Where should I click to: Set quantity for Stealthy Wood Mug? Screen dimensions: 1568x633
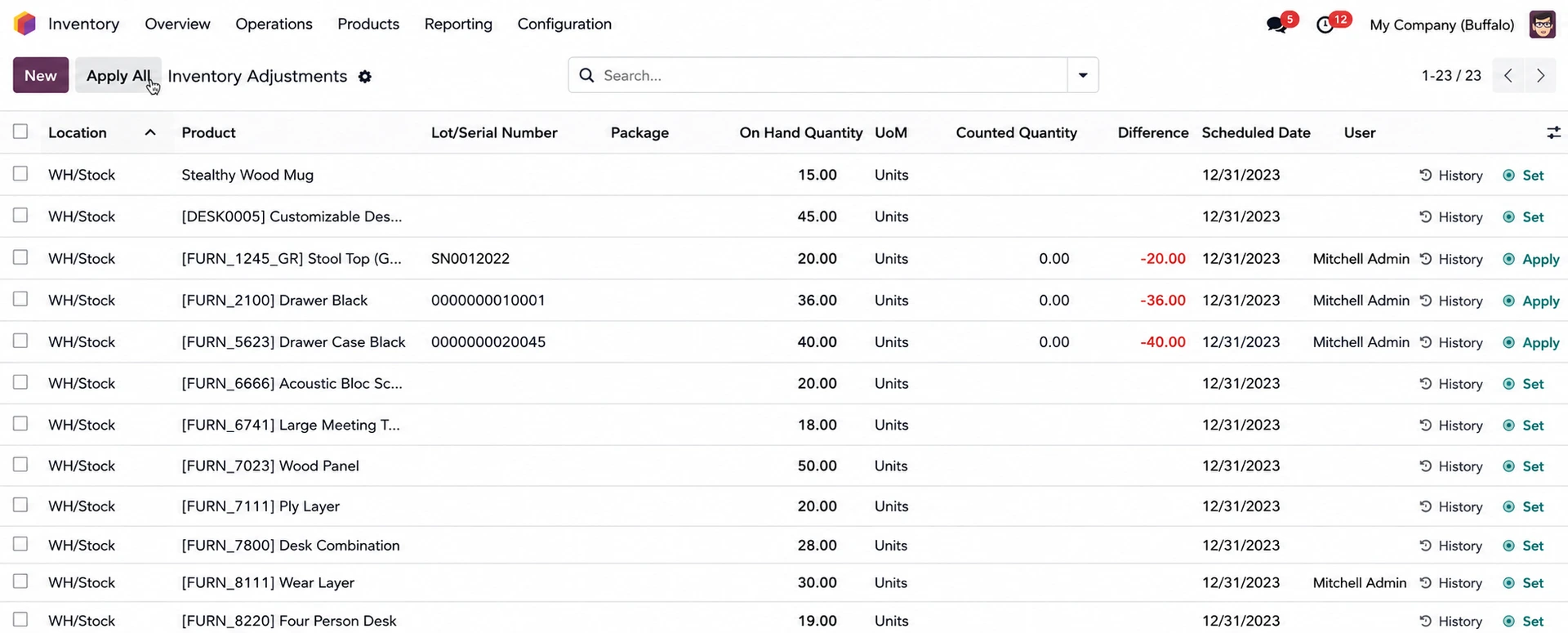[1524, 176]
